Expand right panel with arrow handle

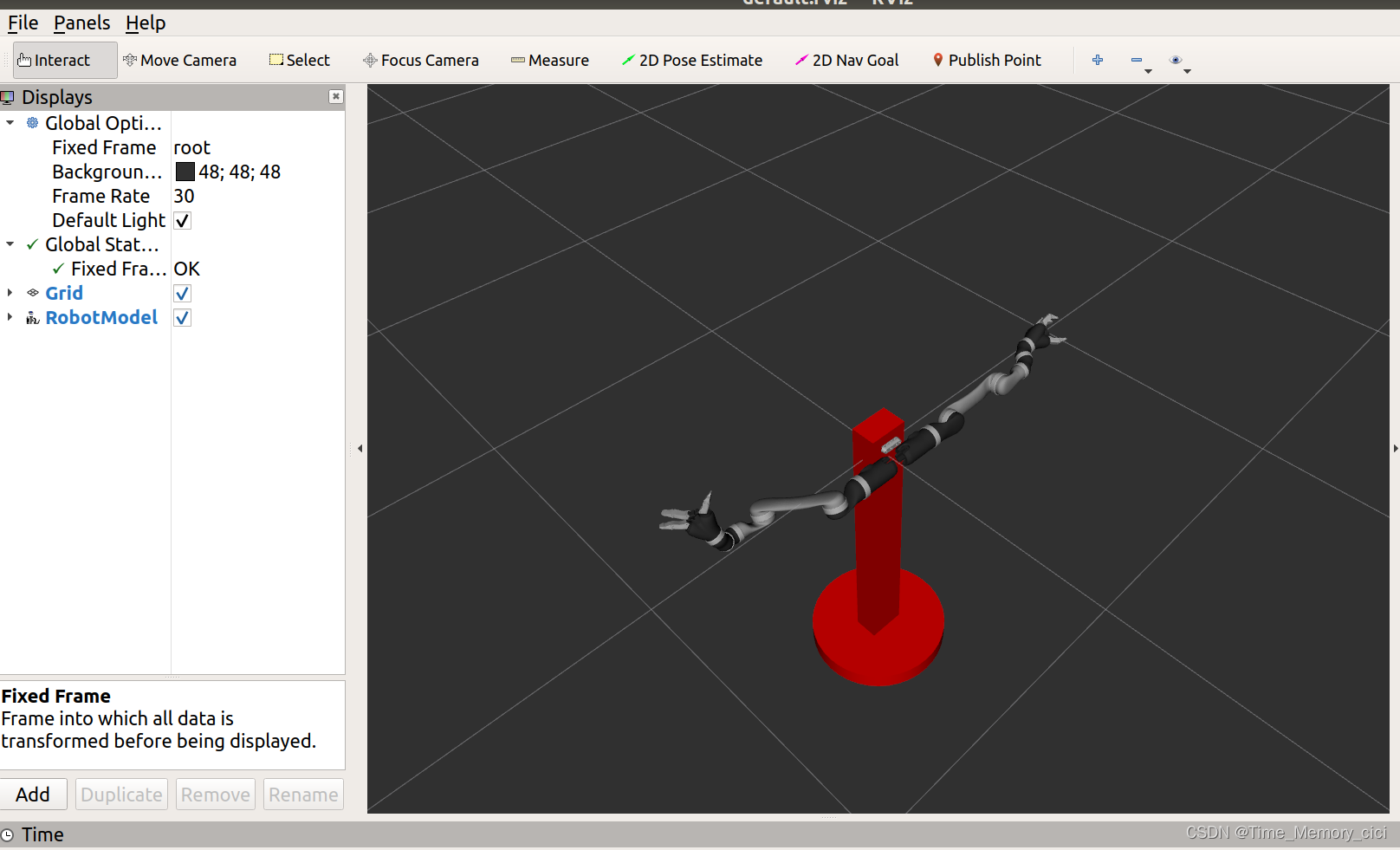point(1395,449)
